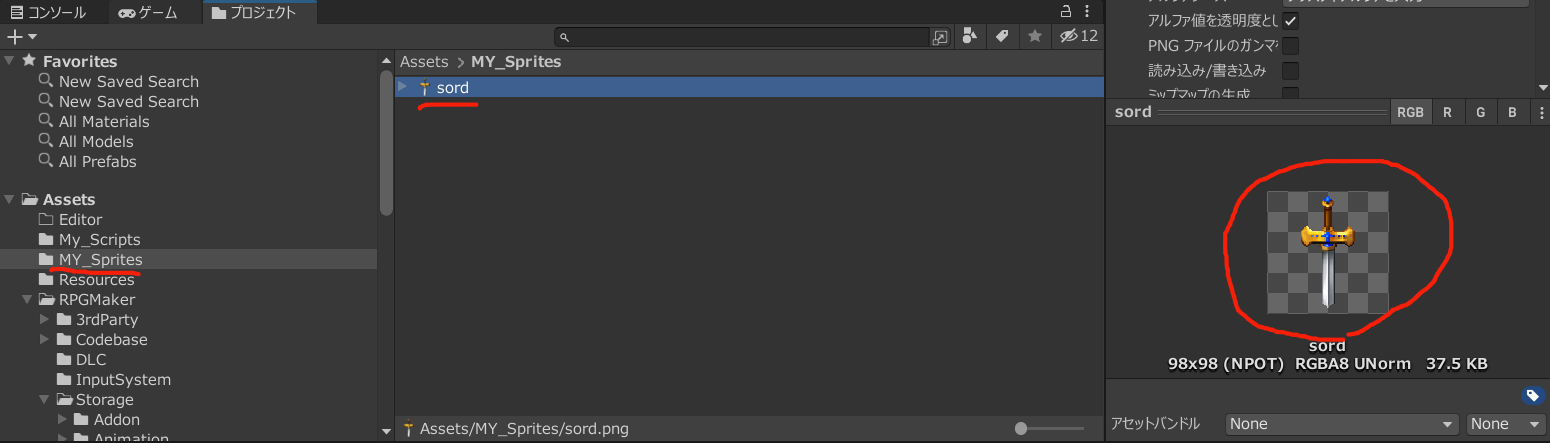Viewport: 1550px width, 443px height.
Task: Show only the R channel preview
Action: point(1447,112)
